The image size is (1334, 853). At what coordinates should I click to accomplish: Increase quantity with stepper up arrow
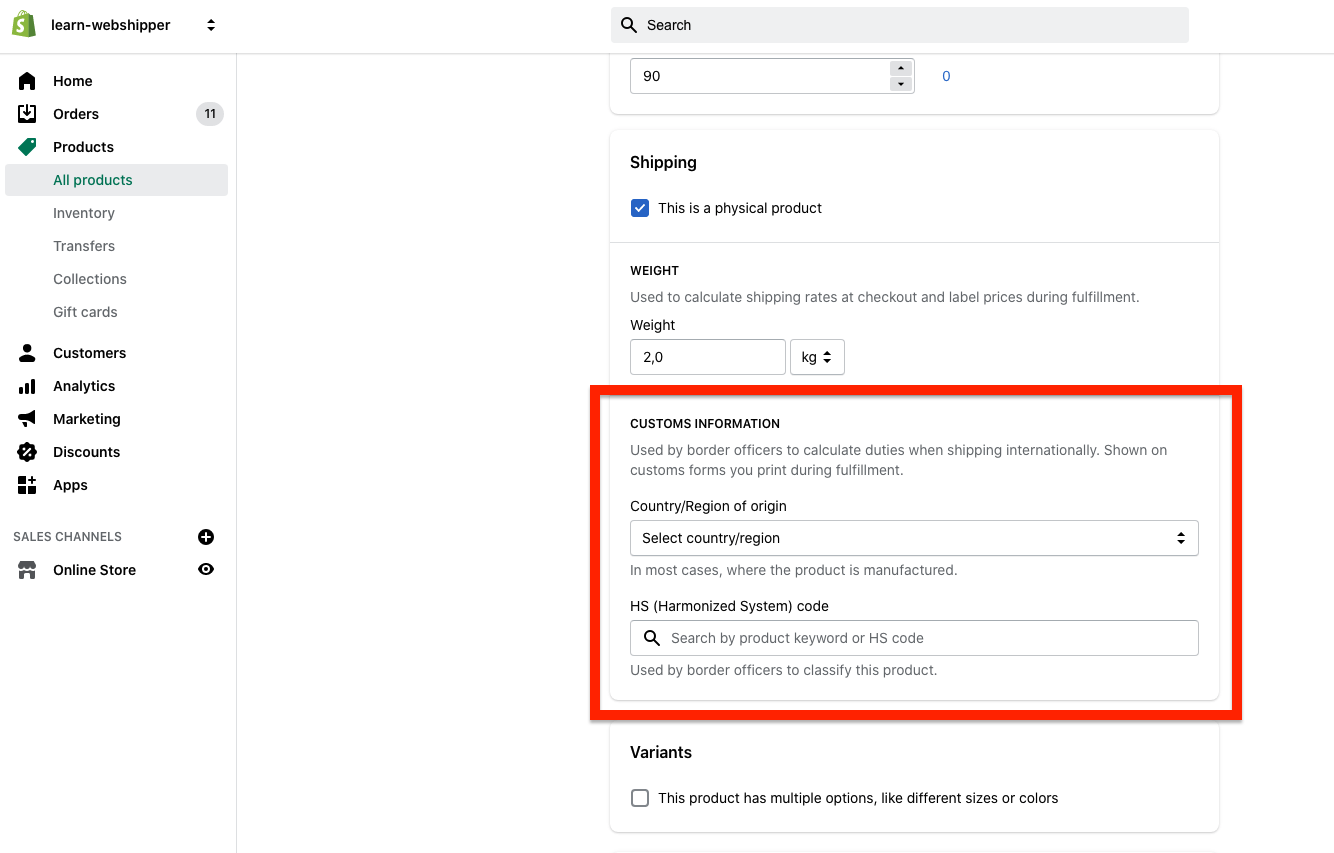pyautogui.click(x=901, y=68)
